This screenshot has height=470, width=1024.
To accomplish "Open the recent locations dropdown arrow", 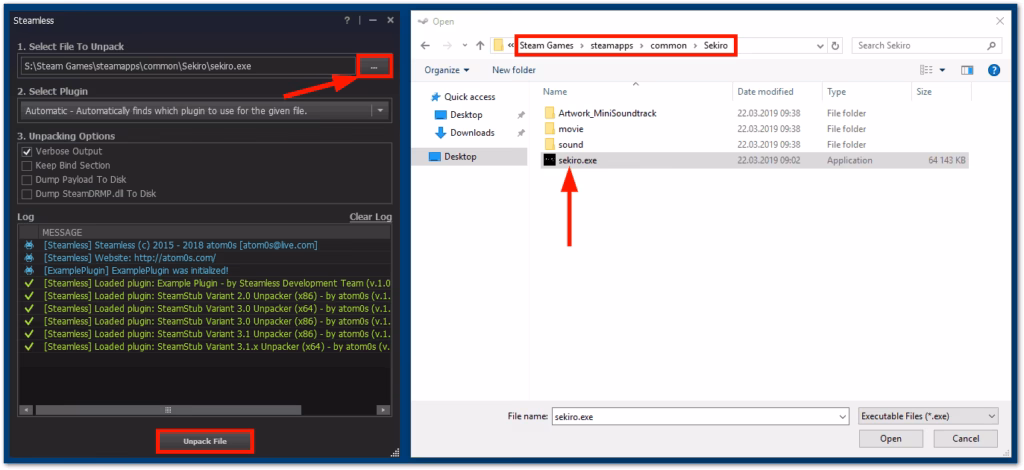I will click(x=464, y=46).
